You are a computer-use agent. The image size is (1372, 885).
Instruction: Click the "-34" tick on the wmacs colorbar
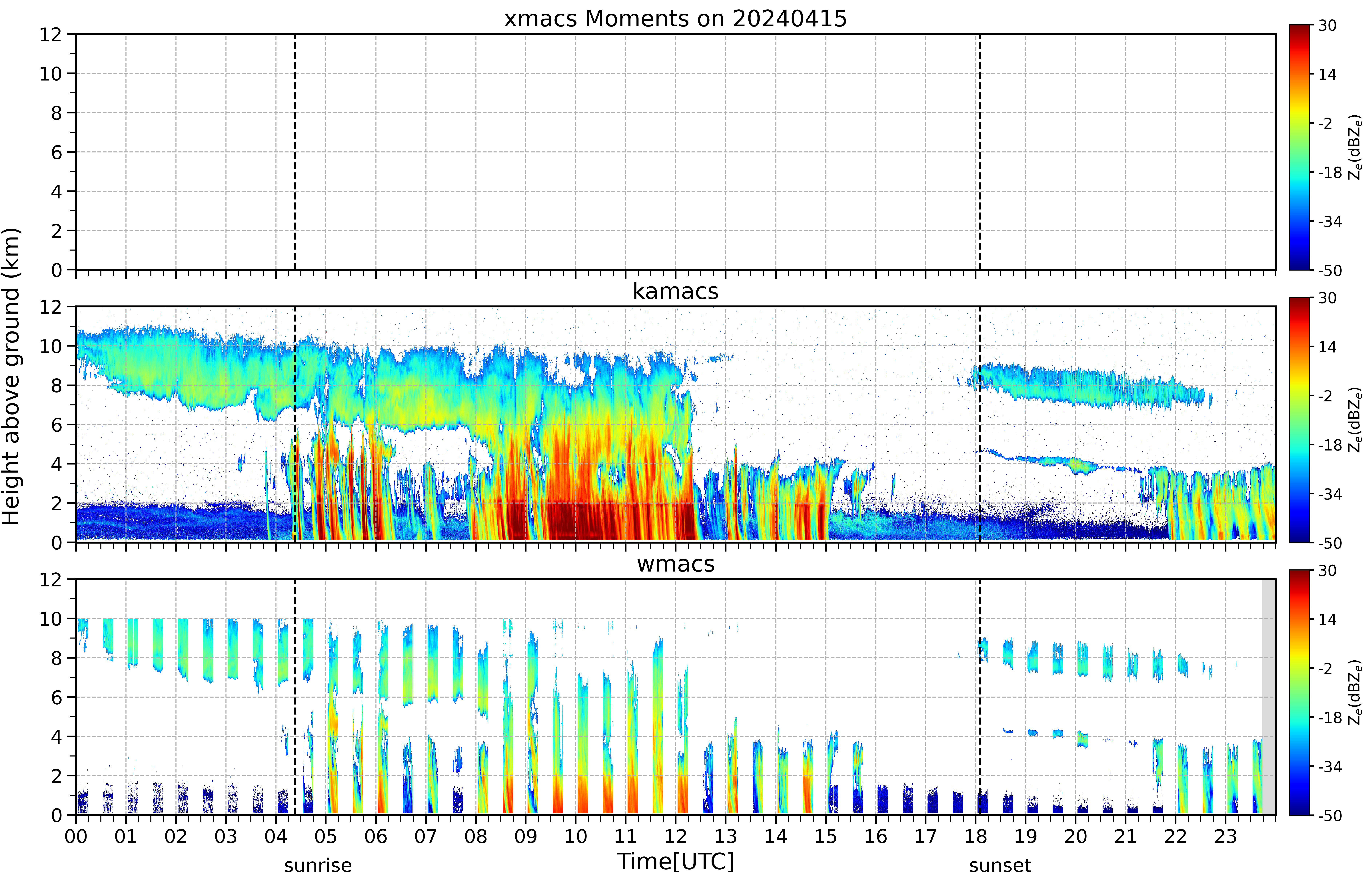1330,767
